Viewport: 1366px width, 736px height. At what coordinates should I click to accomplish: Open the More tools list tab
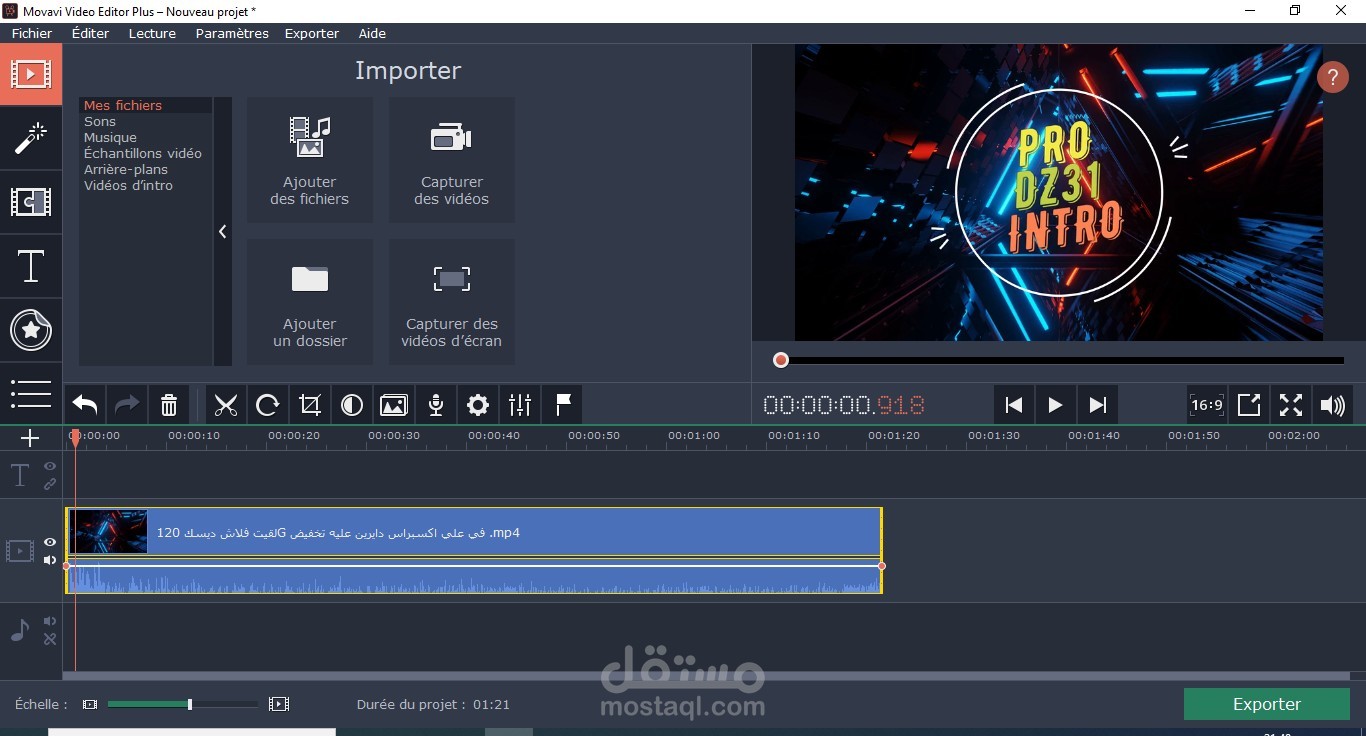[31, 393]
